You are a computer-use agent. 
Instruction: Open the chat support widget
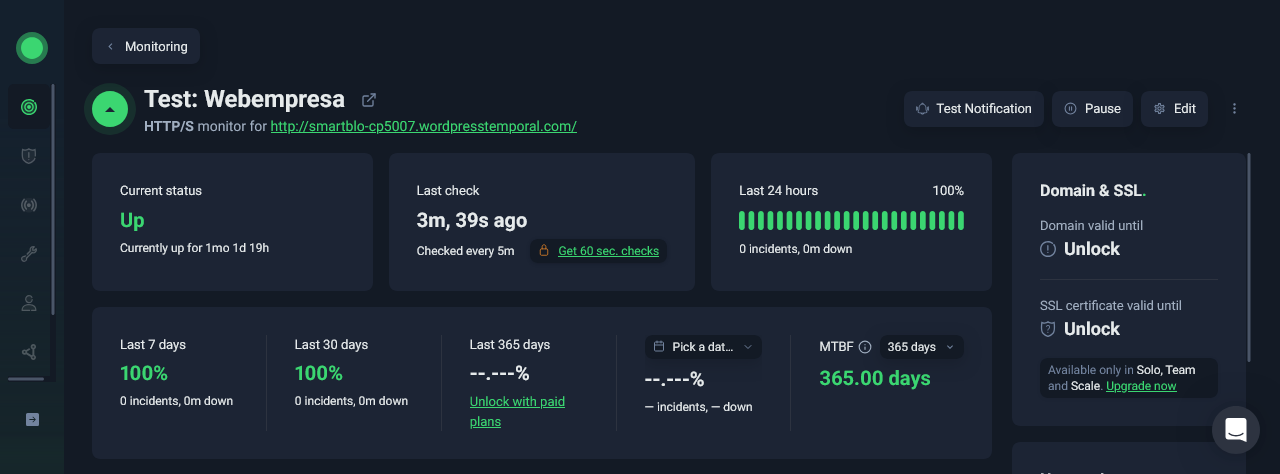(1236, 430)
